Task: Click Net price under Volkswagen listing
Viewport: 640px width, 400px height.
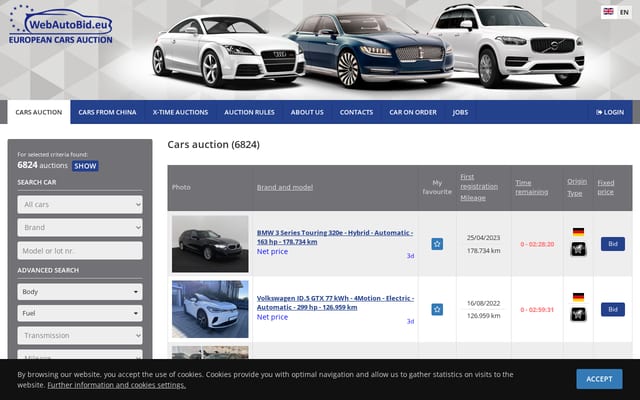Action: (272, 317)
